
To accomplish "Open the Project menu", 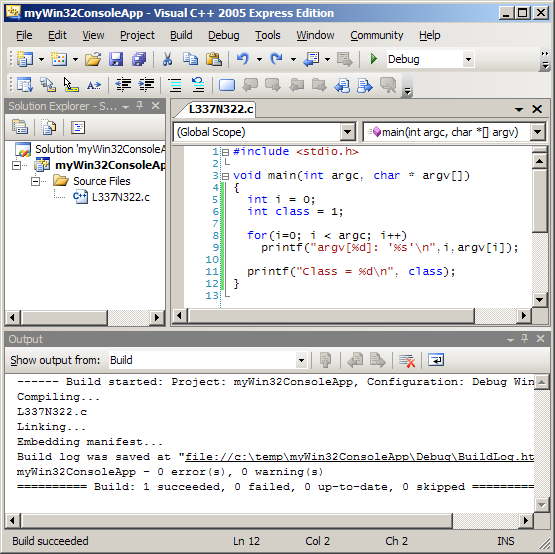I will (x=137, y=35).
